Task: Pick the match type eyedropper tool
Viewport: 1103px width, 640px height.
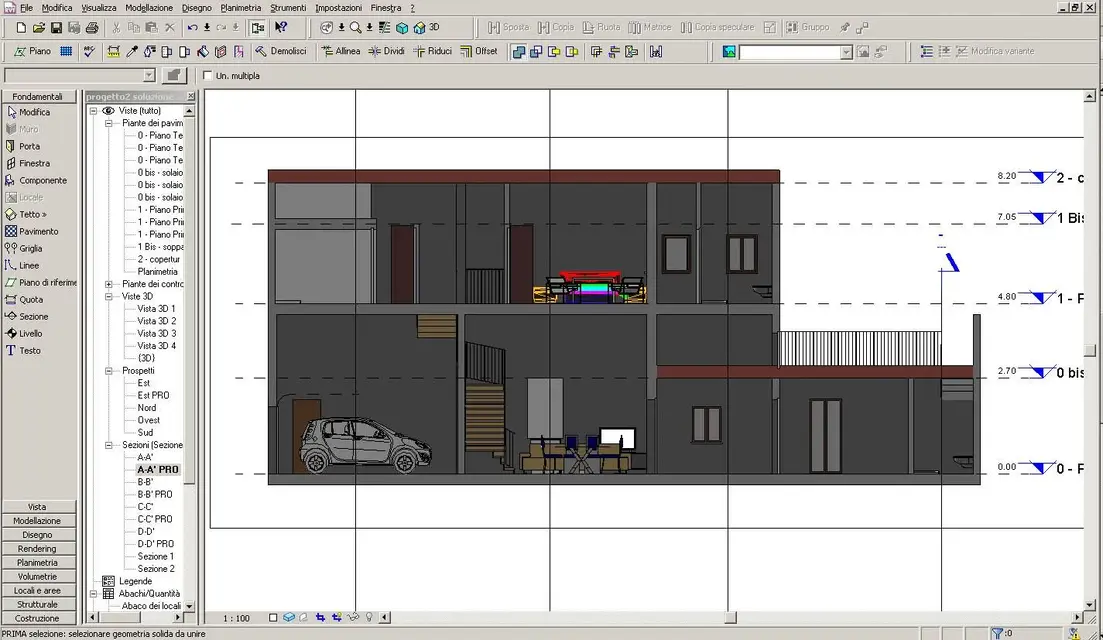Action: click(x=132, y=51)
